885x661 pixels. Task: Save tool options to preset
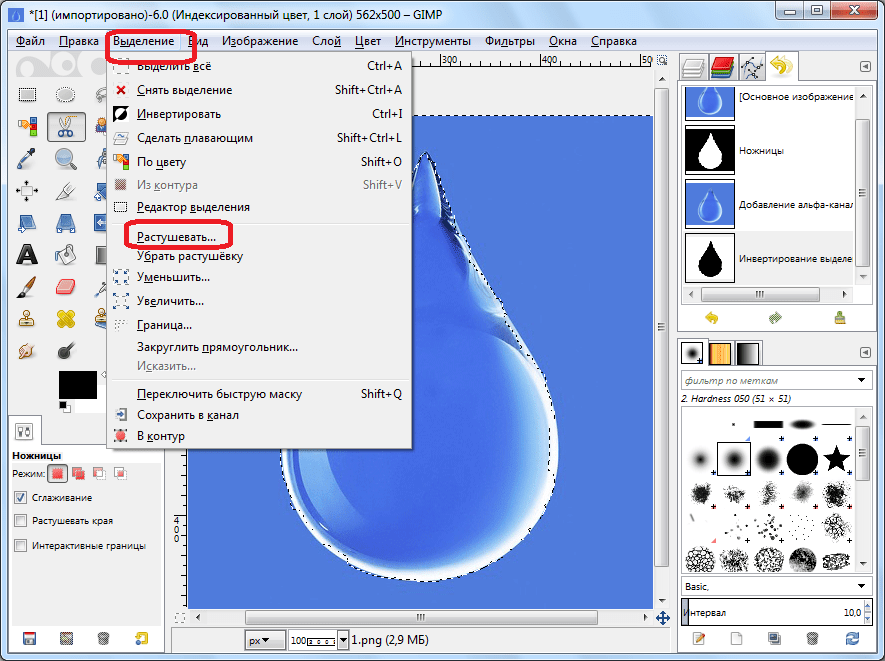[29, 638]
